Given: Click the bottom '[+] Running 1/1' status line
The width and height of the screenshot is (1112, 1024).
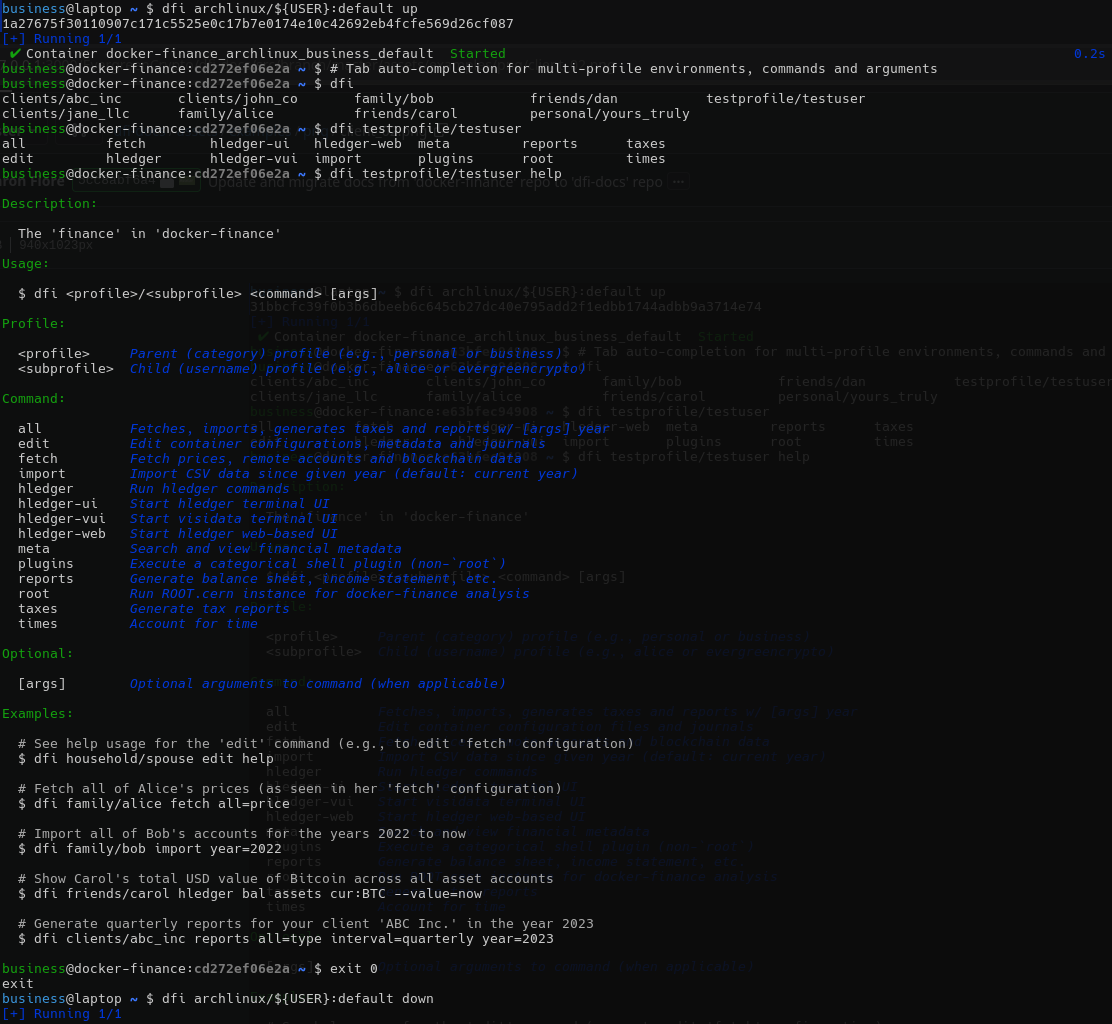Looking at the screenshot, I should 62,1014.
